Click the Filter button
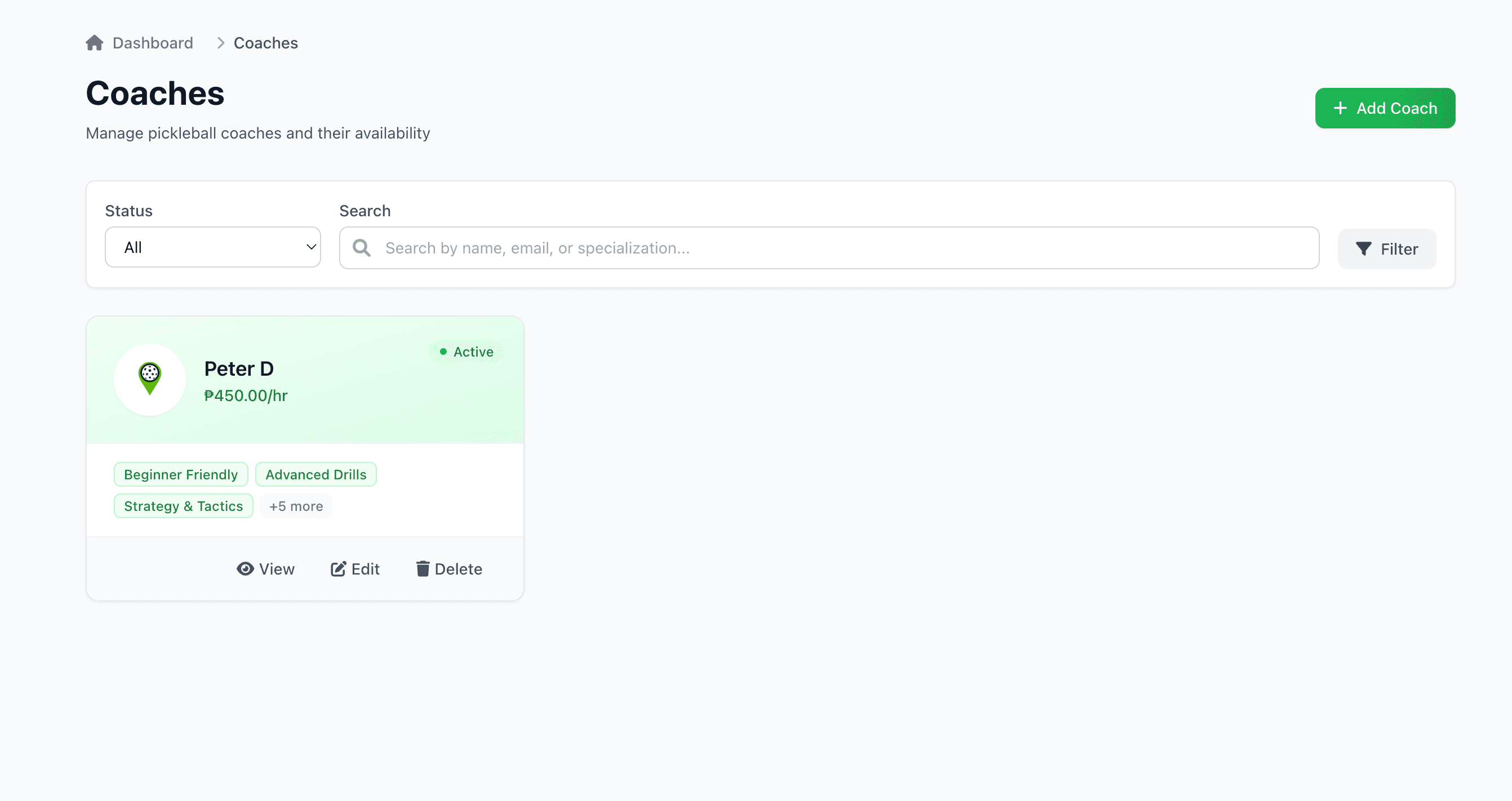Viewport: 1512px width, 801px height. (x=1386, y=248)
